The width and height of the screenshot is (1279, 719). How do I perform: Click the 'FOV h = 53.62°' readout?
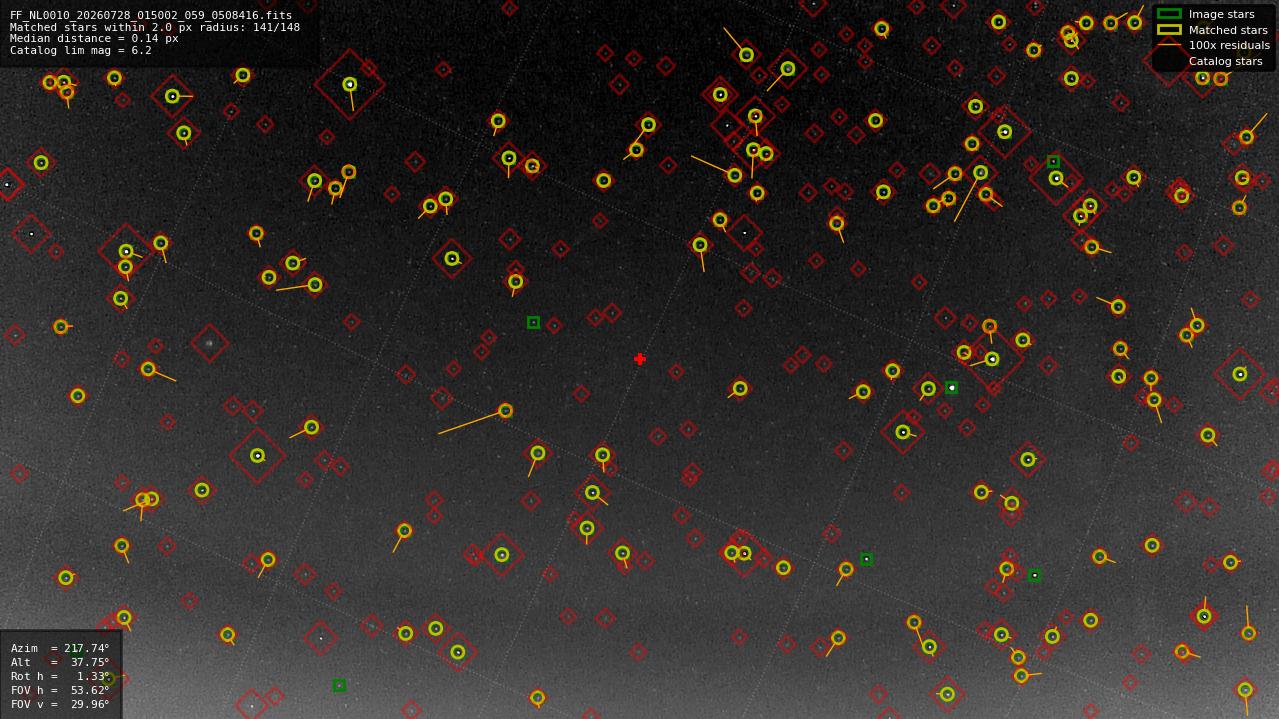(60, 690)
